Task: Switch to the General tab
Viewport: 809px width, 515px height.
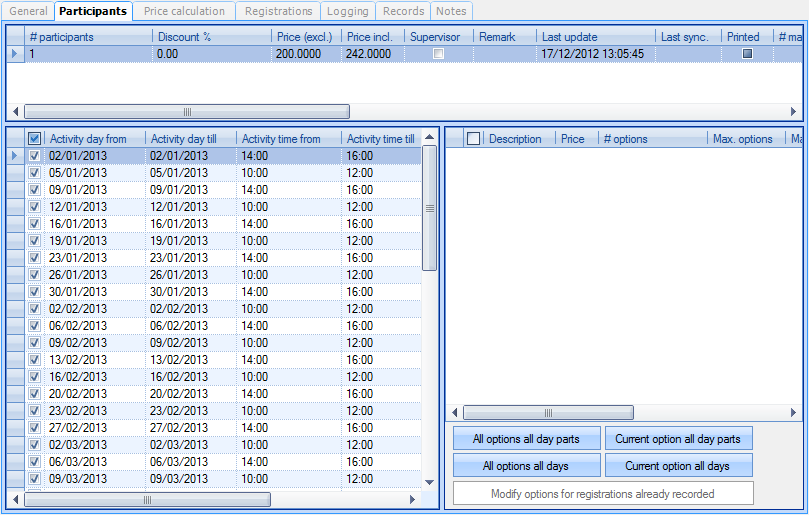Action: coord(28,11)
